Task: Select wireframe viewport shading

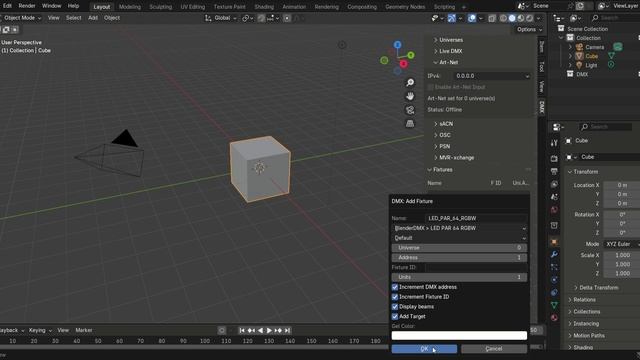Action: pyautogui.click(x=503, y=18)
